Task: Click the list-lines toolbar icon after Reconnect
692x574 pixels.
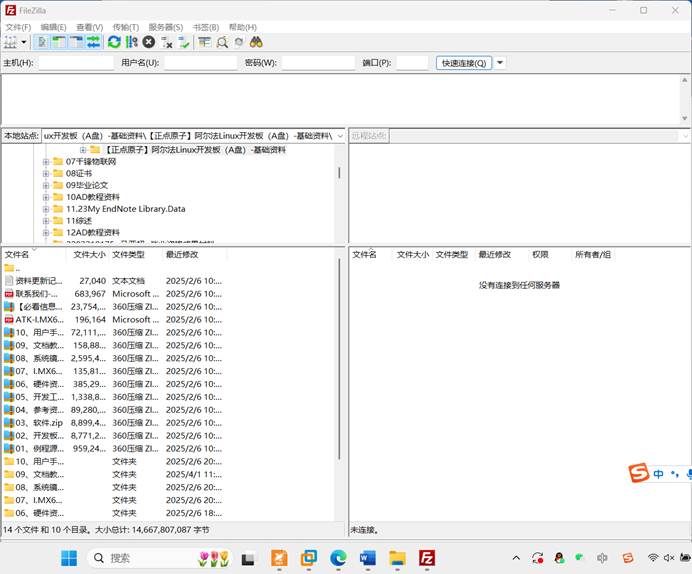Action: pos(204,42)
